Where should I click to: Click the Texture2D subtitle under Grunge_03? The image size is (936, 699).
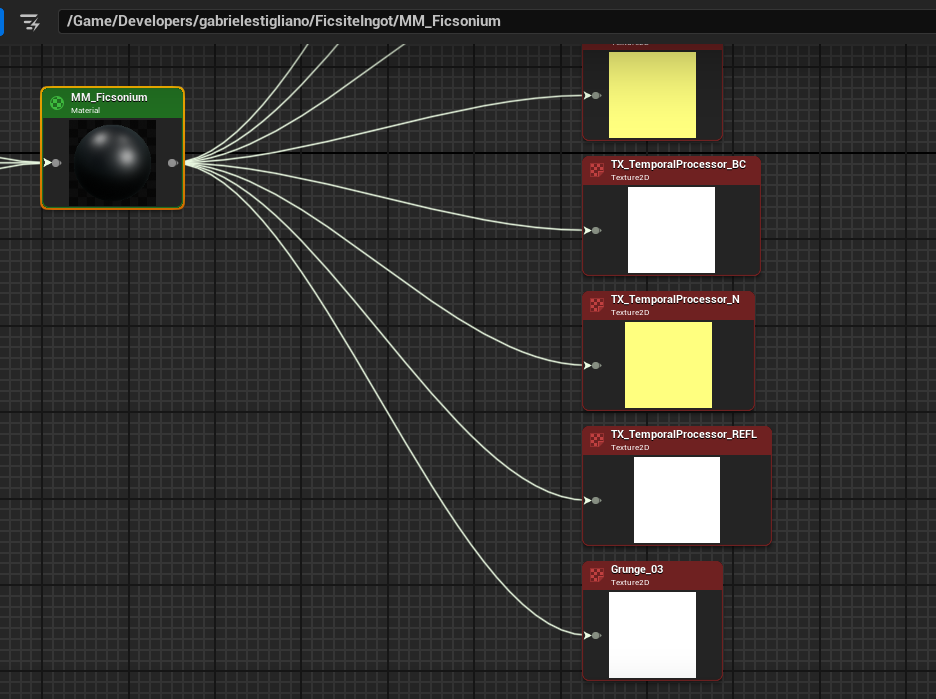[630, 583]
